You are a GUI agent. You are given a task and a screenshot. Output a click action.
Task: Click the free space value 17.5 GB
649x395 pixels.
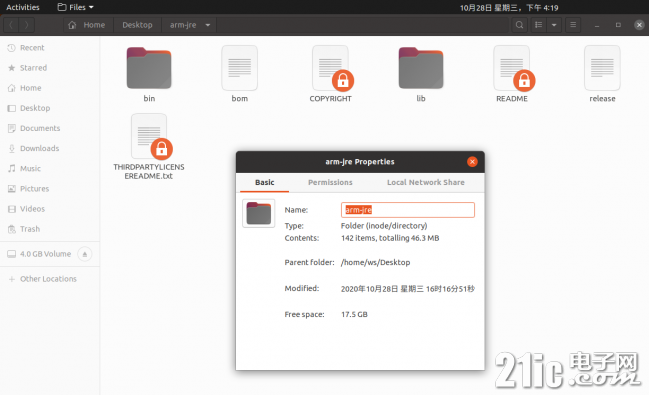pyautogui.click(x=354, y=314)
